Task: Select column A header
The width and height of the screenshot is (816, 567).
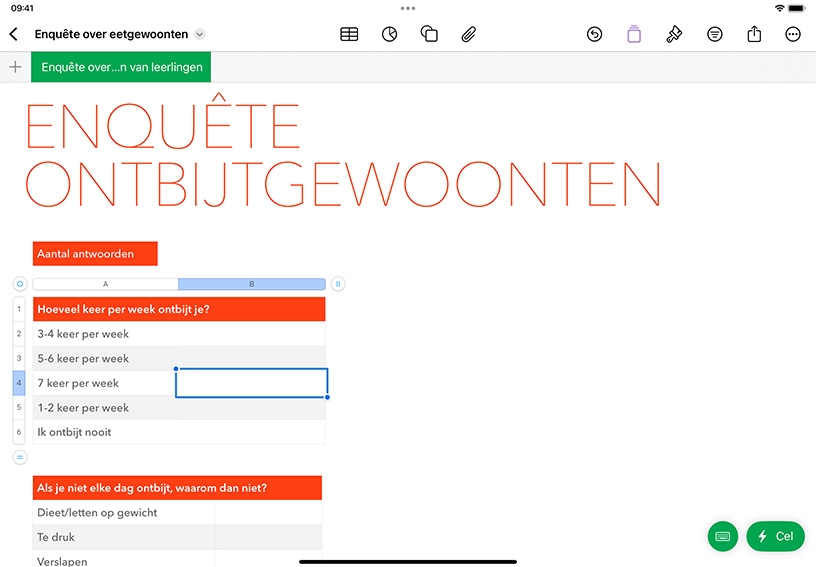Action: pyautogui.click(x=105, y=284)
